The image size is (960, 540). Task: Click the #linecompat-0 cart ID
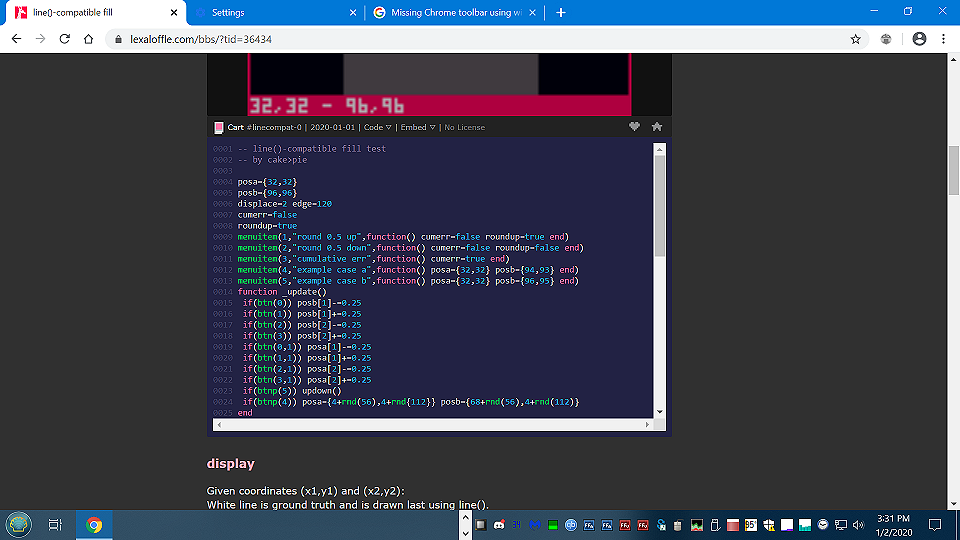click(274, 127)
